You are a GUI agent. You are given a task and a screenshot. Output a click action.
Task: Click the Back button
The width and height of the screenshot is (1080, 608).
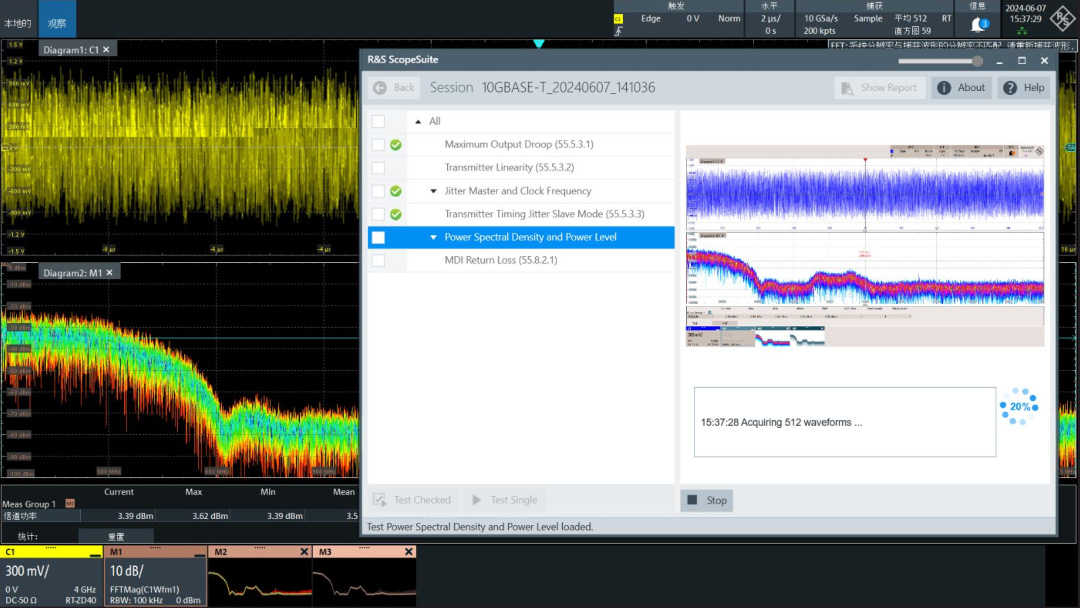click(394, 87)
